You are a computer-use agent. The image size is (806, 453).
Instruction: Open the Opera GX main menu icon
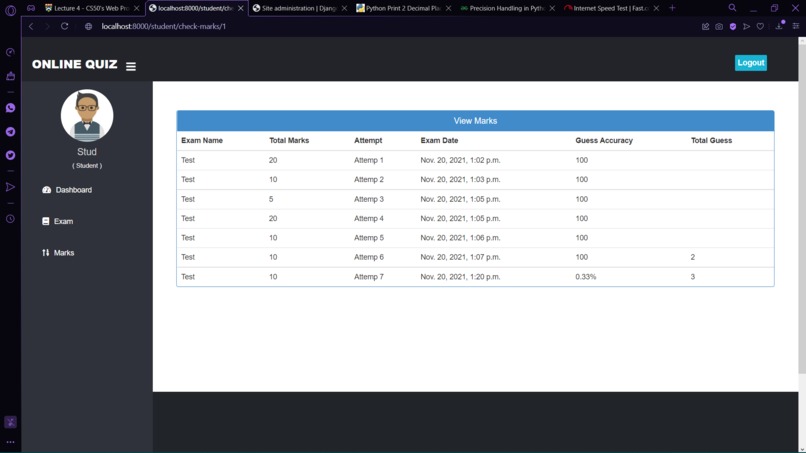click(10, 9)
